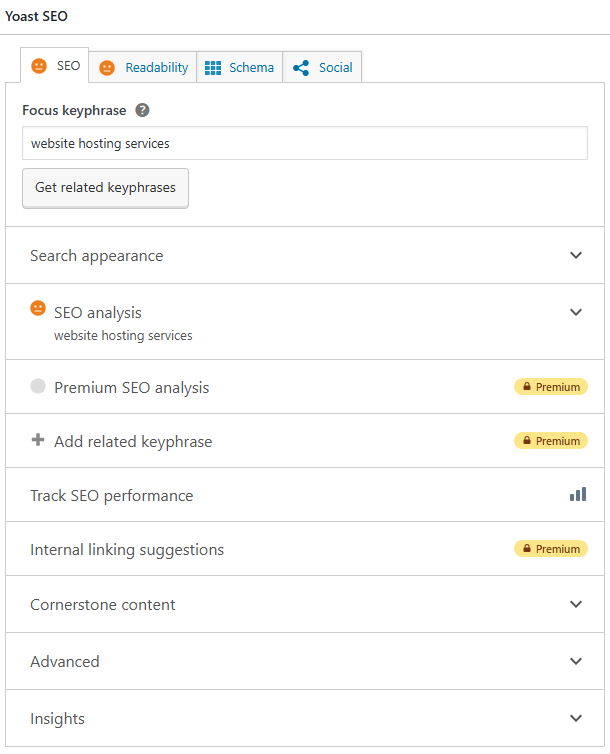Click into the Focus keyphrase text field
610x754 pixels.
[304, 143]
